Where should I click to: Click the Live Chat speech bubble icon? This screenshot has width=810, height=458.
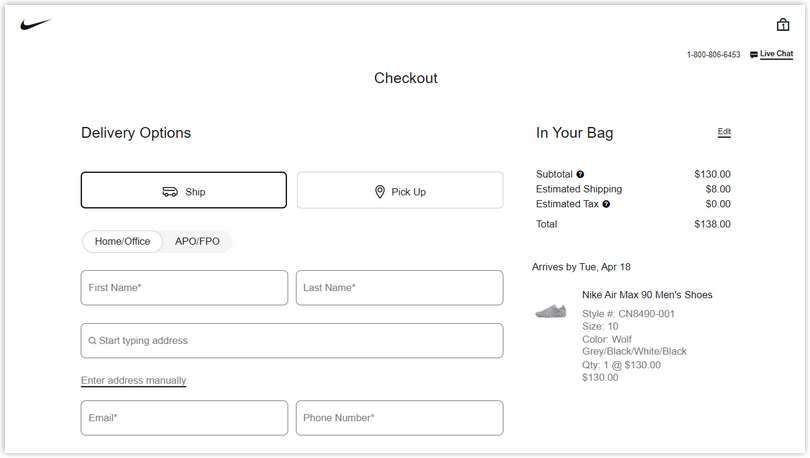(754, 55)
